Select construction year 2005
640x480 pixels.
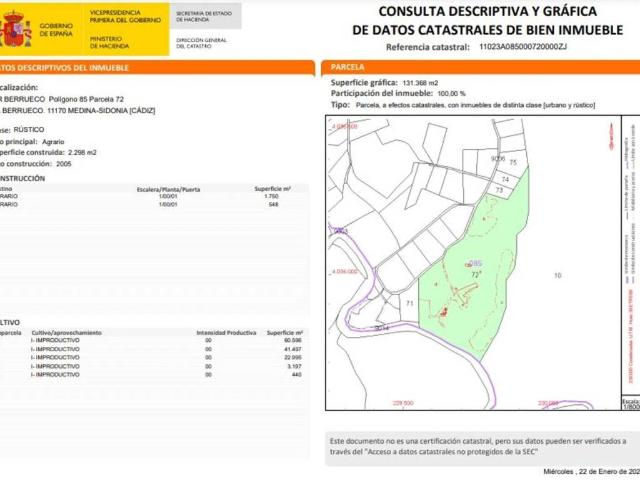[64, 164]
